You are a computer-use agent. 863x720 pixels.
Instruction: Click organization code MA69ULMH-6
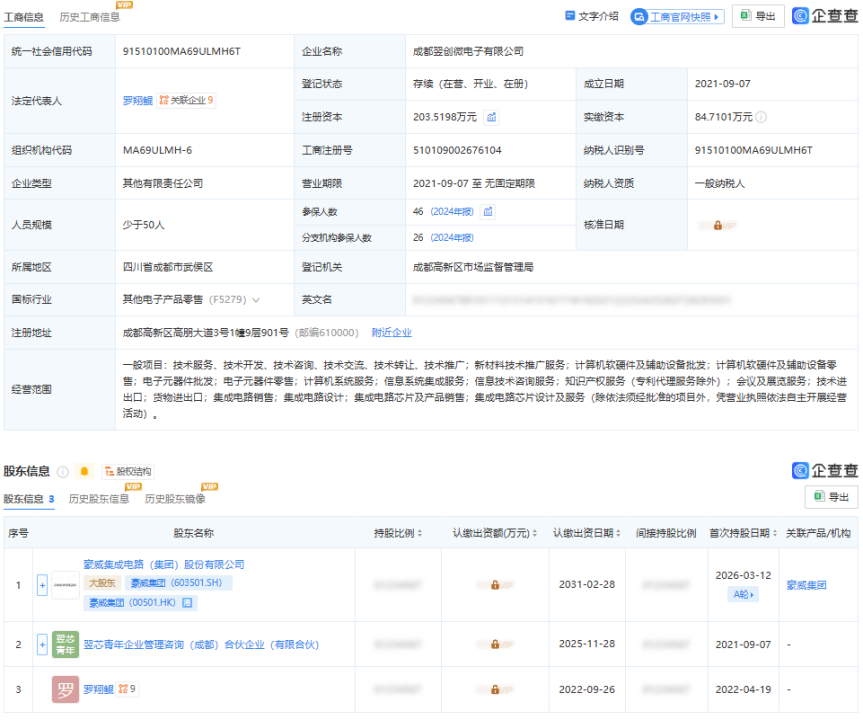pyautogui.click(x=157, y=150)
